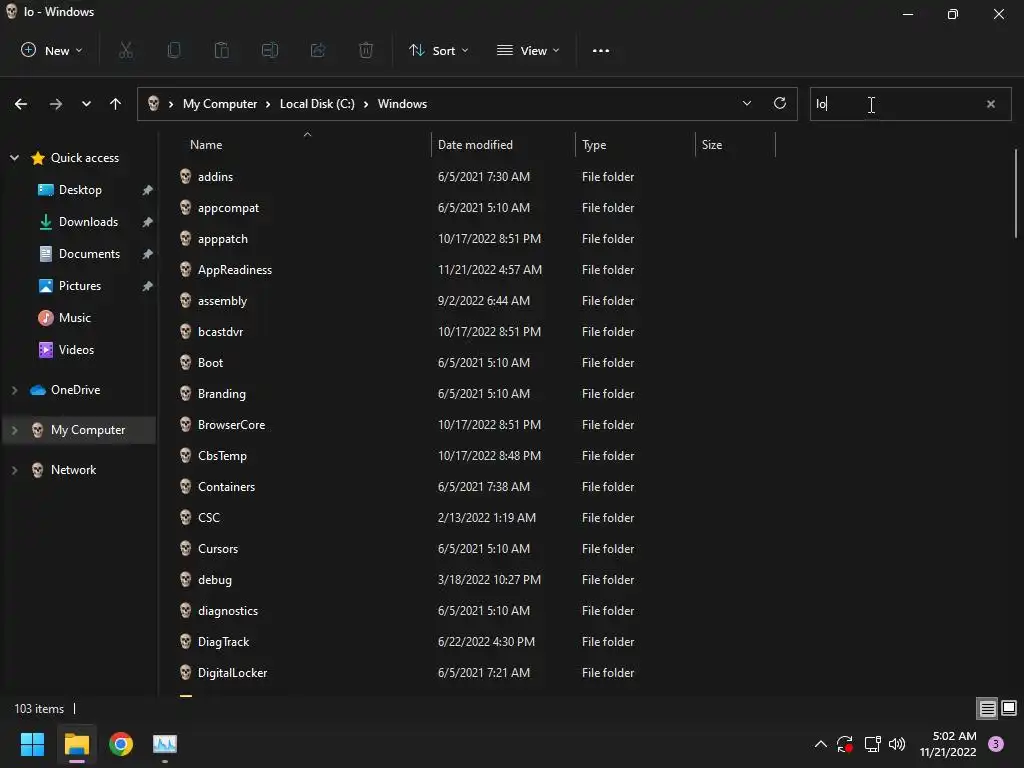Image resolution: width=1024 pixels, height=768 pixels.
Task: Launch Google Chrome from taskbar
Action: click(121, 744)
